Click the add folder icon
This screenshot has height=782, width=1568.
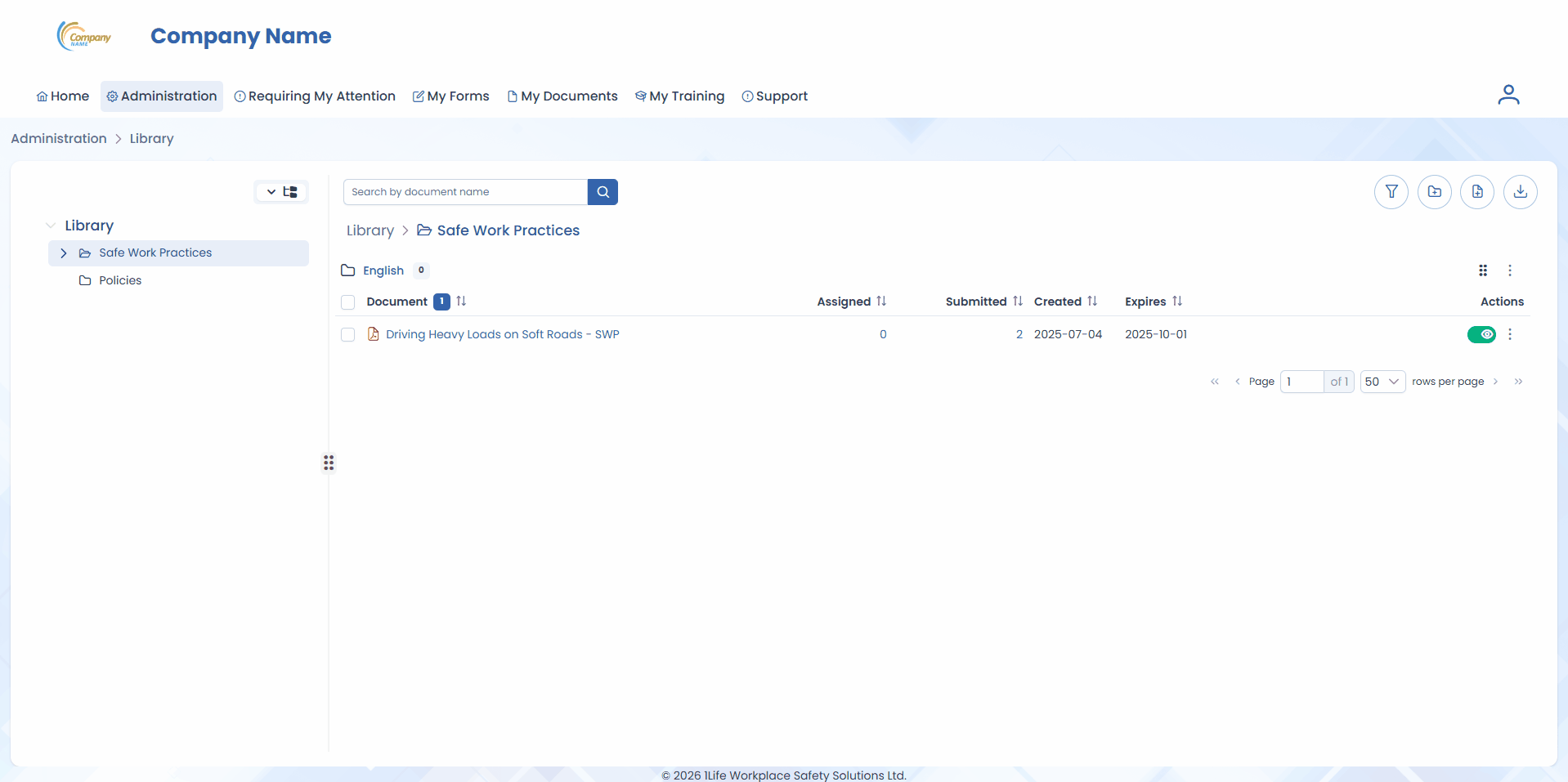tap(1434, 192)
